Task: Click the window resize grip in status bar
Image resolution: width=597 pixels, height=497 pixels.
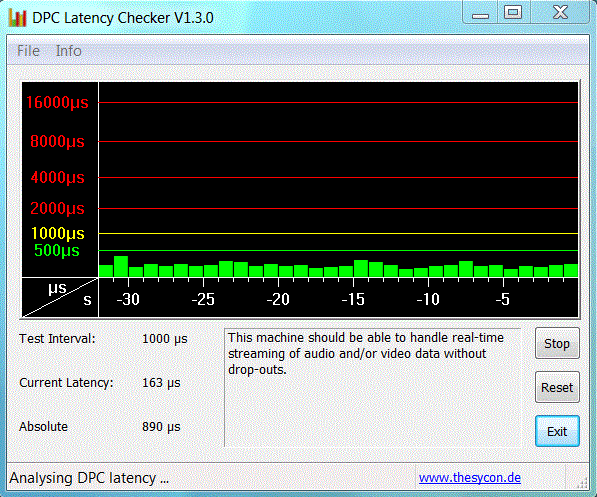Action: 582,483
